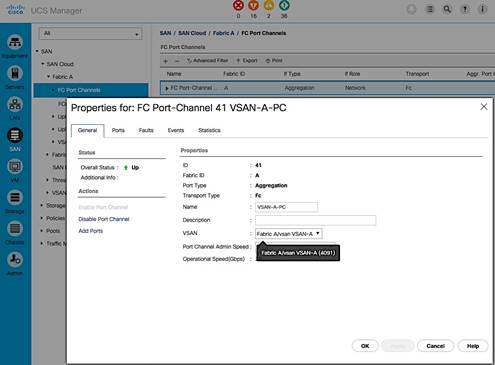Open the VM section icon

pyautogui.click(x=15, y=166)
